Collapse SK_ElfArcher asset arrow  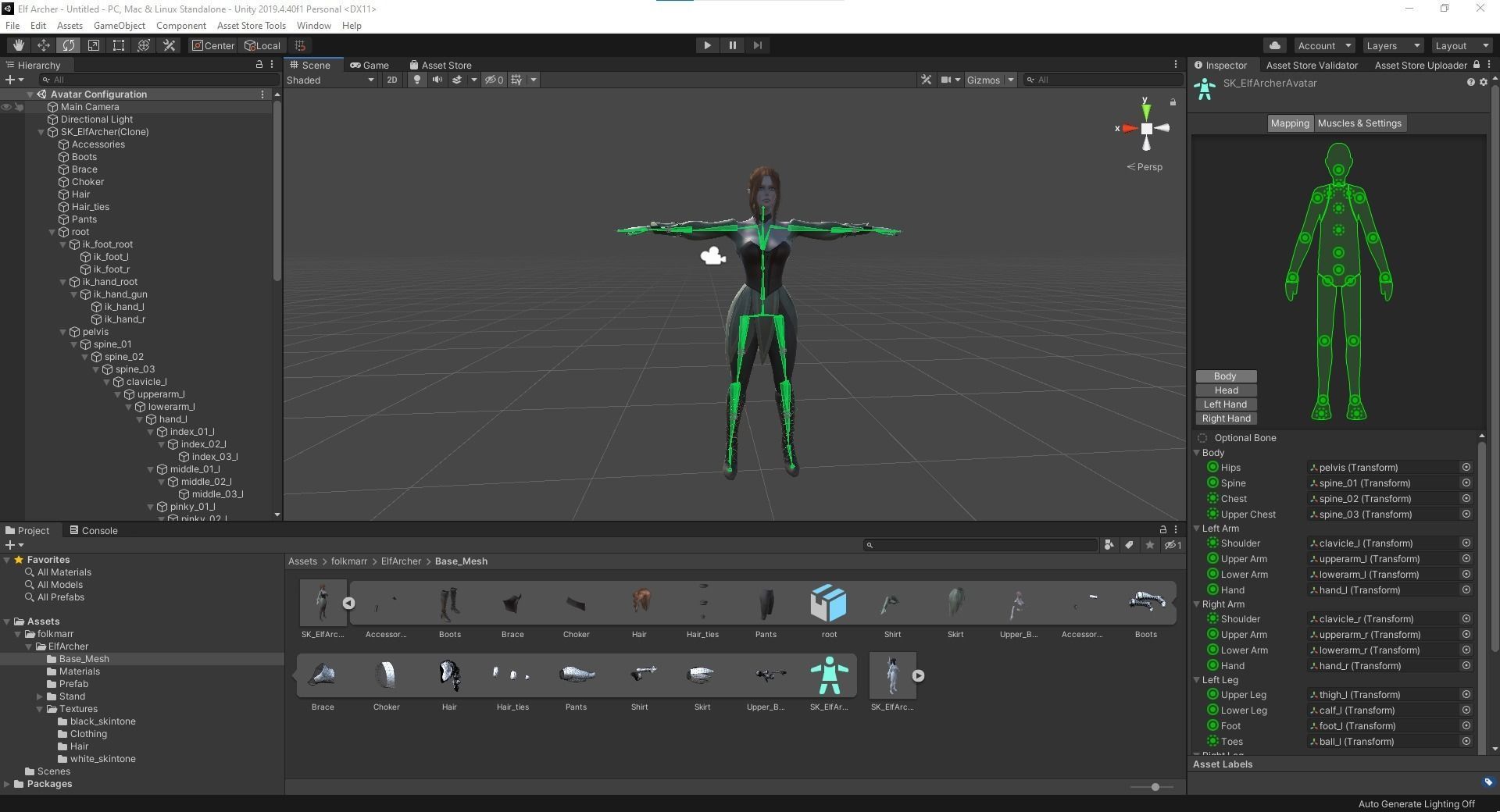click(x=348, y=603)
